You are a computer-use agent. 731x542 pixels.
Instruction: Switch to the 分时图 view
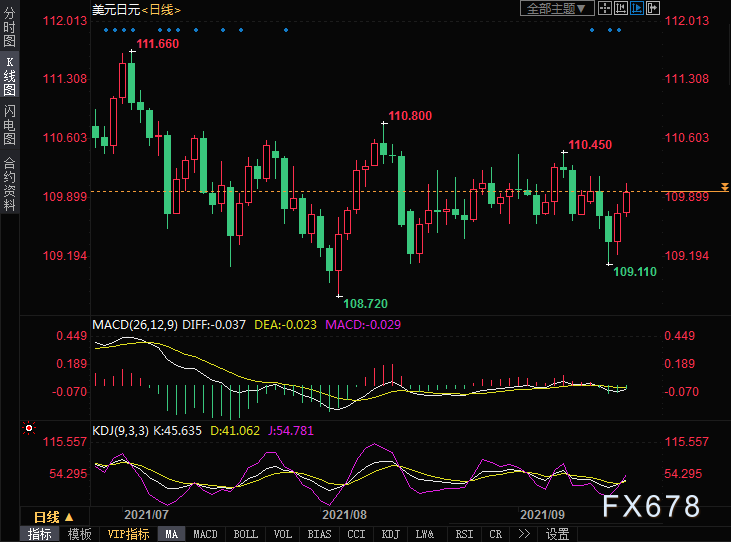(9, 27)
